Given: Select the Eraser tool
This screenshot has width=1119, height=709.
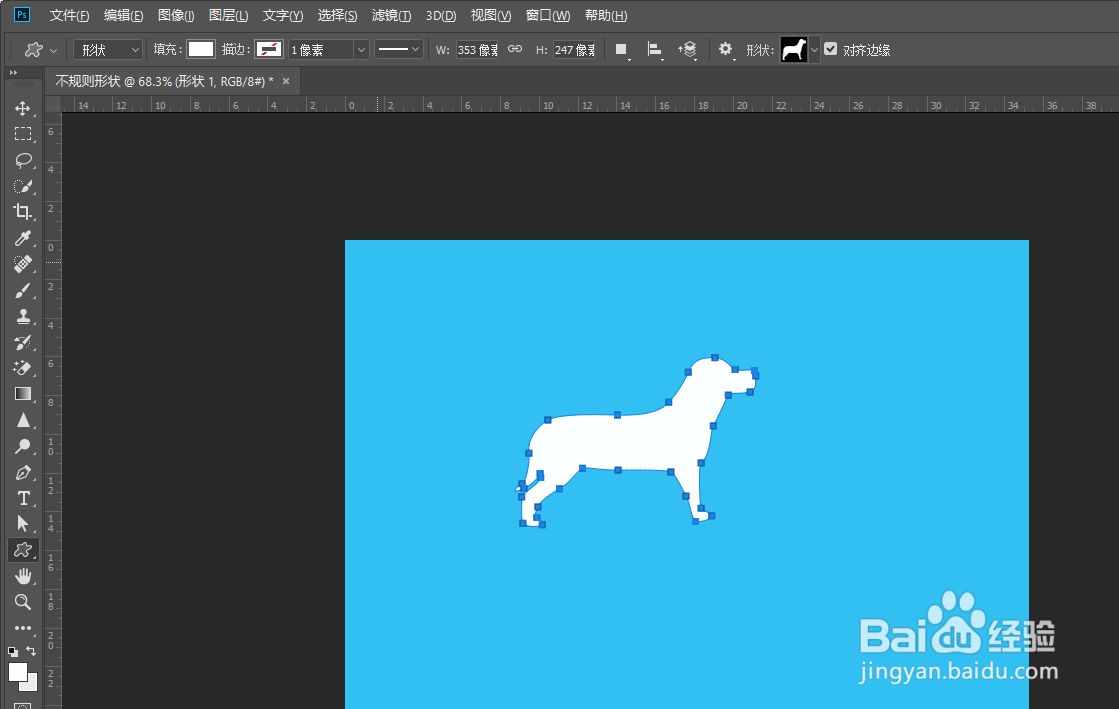Looking at the screenshot, I should (x=23, y=368).
